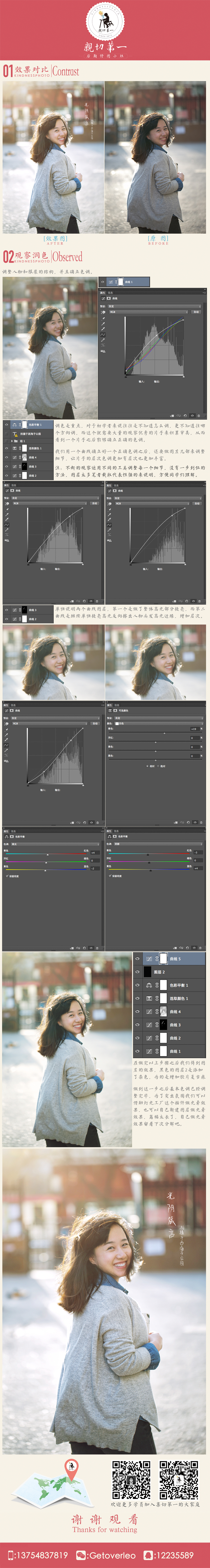Click red map pin logo above the map
The image size is (210, 1568).
coord(71,1470)
